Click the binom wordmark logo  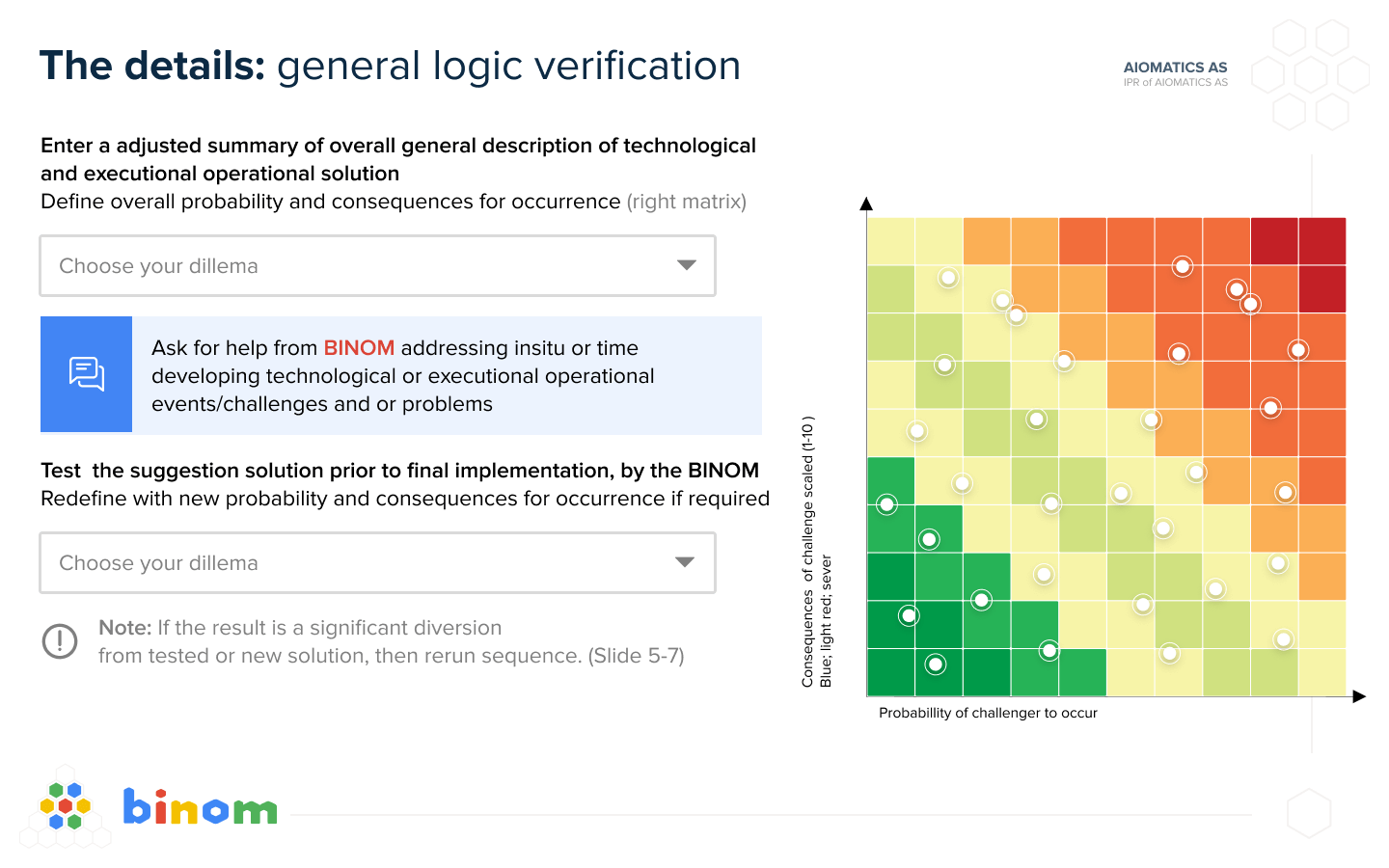201,807
